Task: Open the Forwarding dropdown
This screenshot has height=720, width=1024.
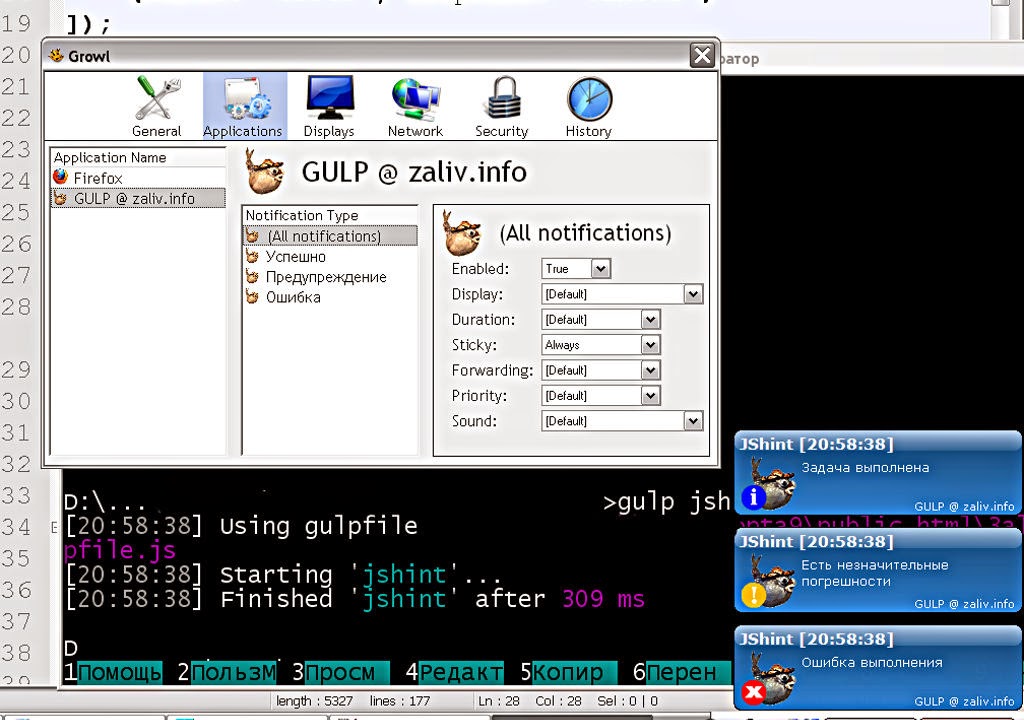Action: click(x=600, y=370)
